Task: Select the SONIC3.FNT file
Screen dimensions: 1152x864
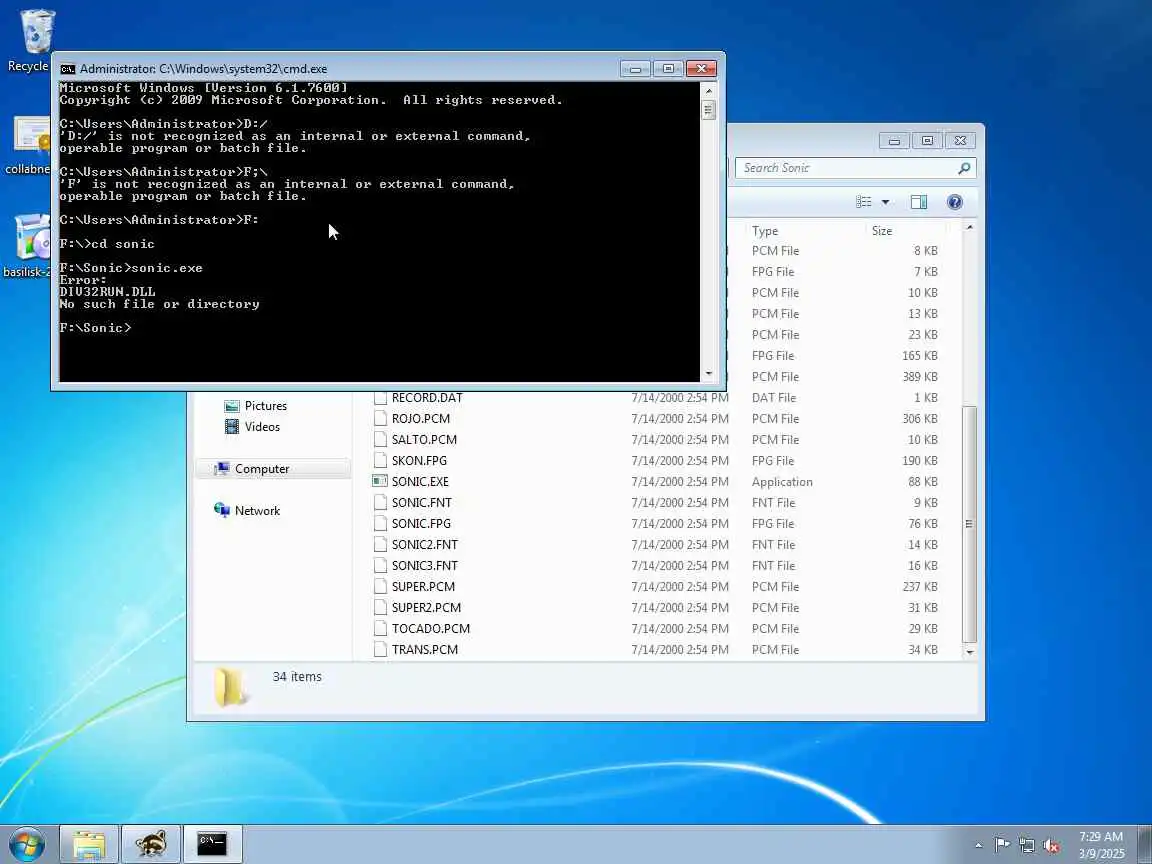Action: [425, 566]
